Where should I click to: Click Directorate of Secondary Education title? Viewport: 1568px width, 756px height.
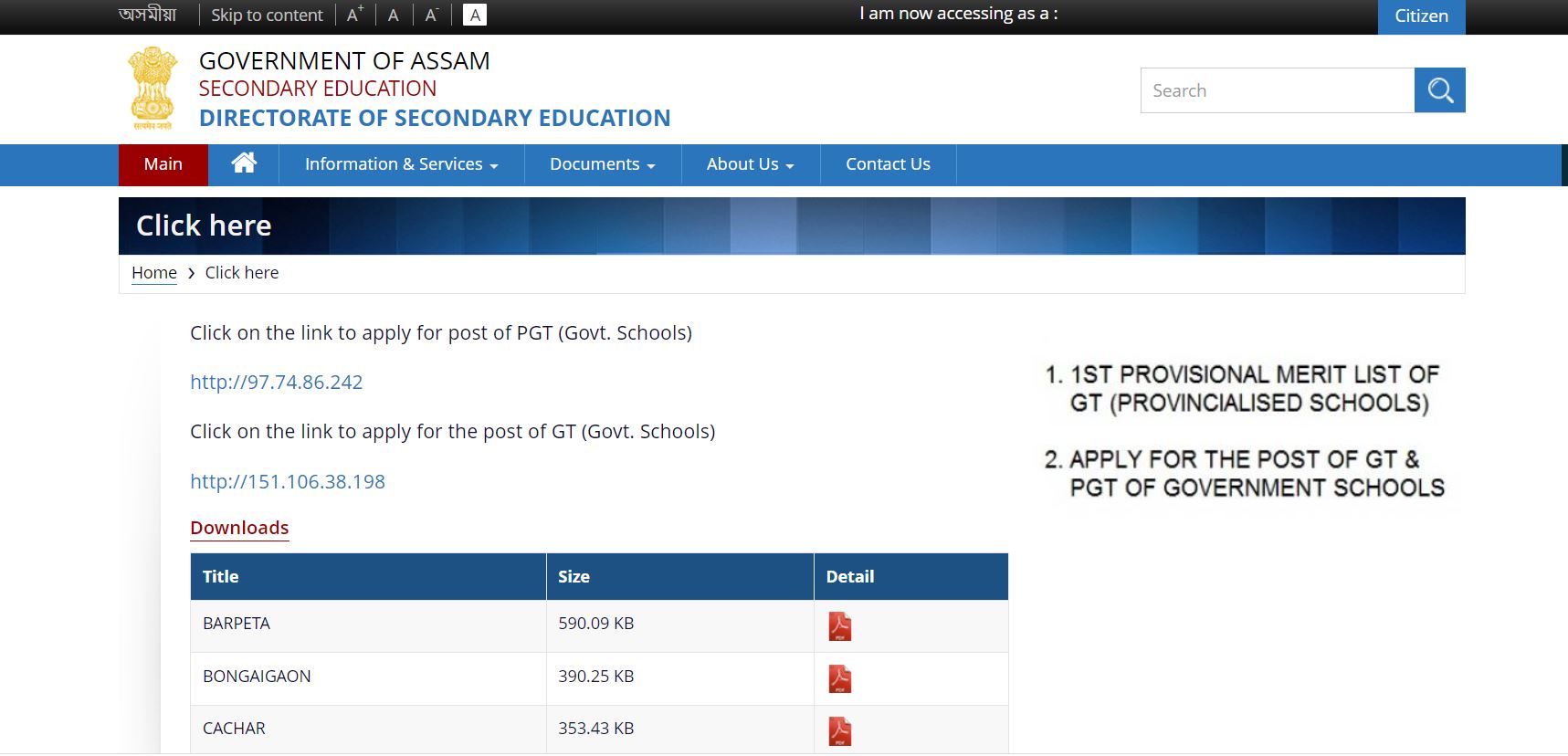pos(435,119)
